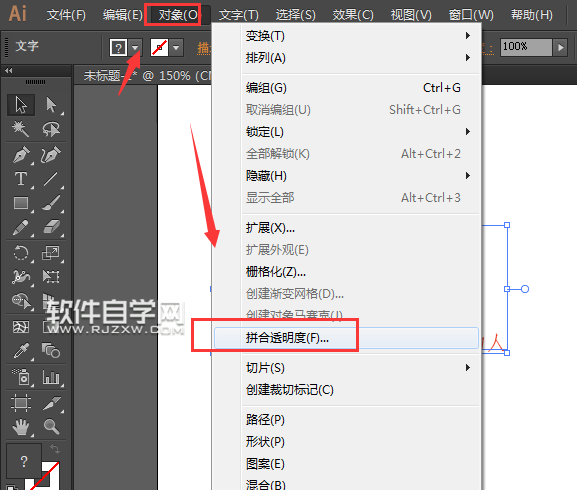Click the Ai application logo
The height and width of the screenshot is (490, 577).
(x=17, y=14)
